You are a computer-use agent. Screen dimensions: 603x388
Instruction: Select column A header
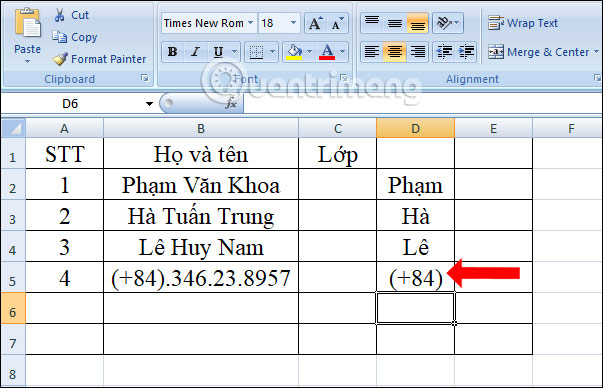[64, 128]
